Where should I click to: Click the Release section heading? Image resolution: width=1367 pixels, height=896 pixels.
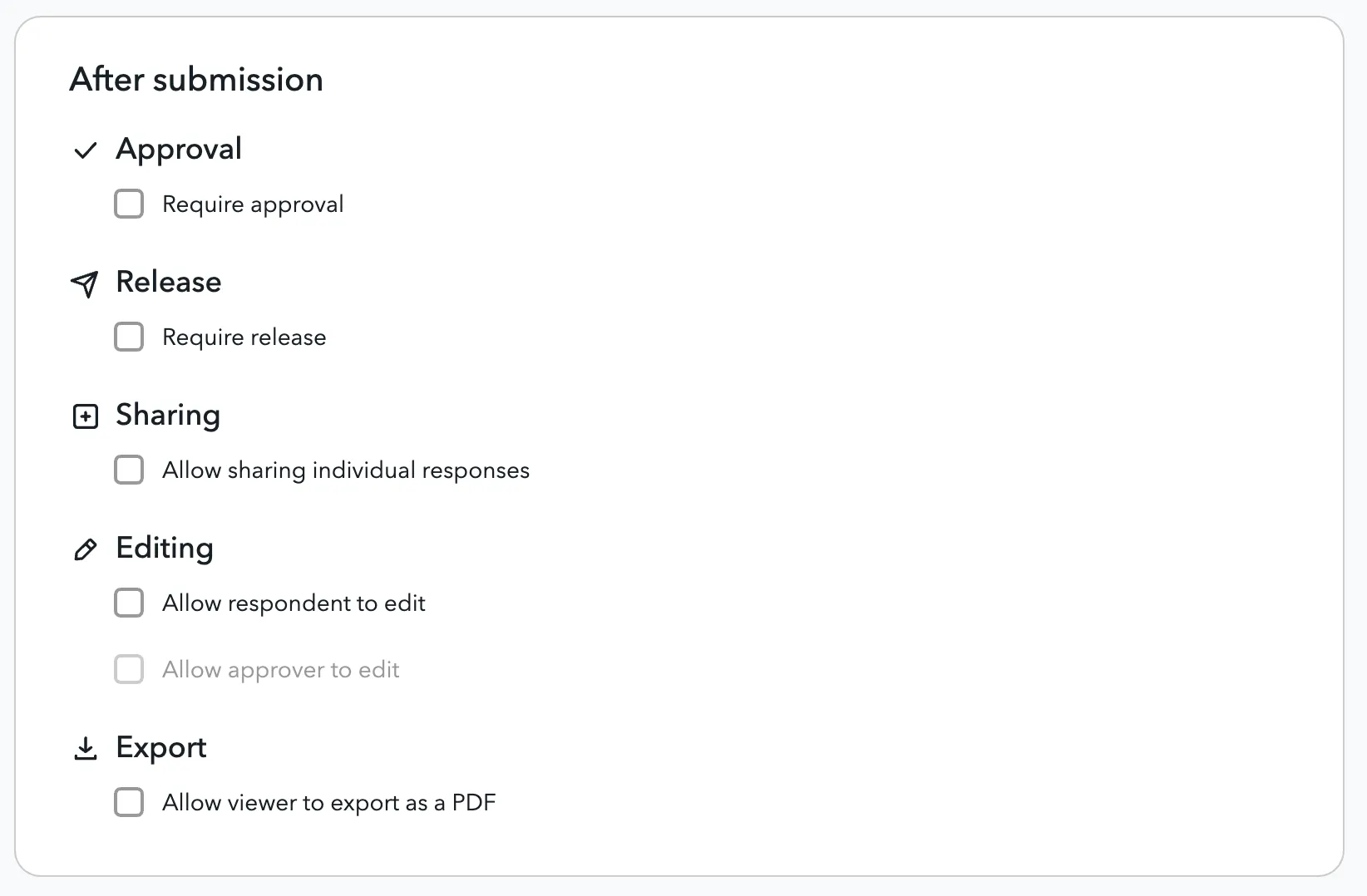point(169,282)
